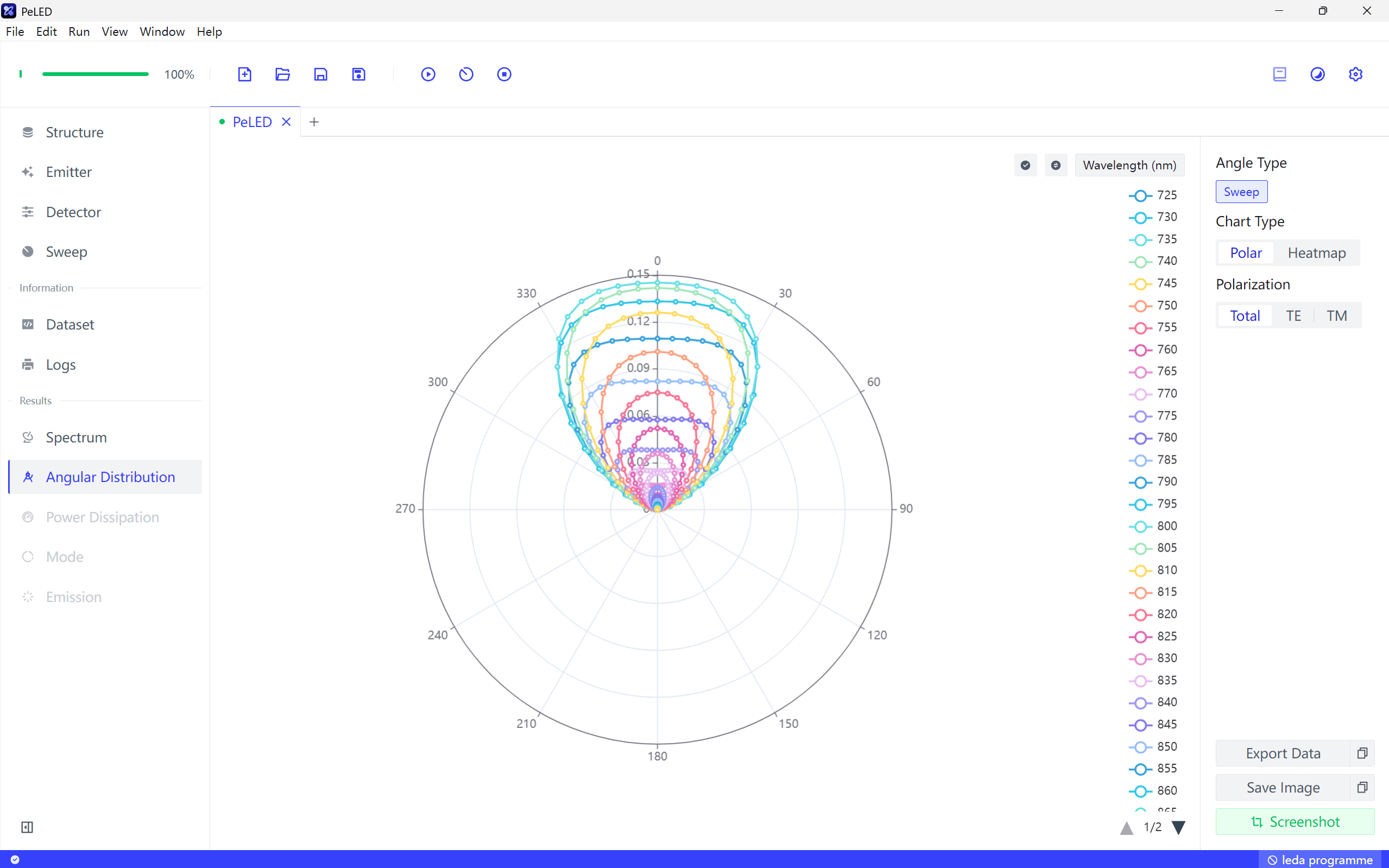Open the Sweep section in the sidebar

(x=105, y=251)
